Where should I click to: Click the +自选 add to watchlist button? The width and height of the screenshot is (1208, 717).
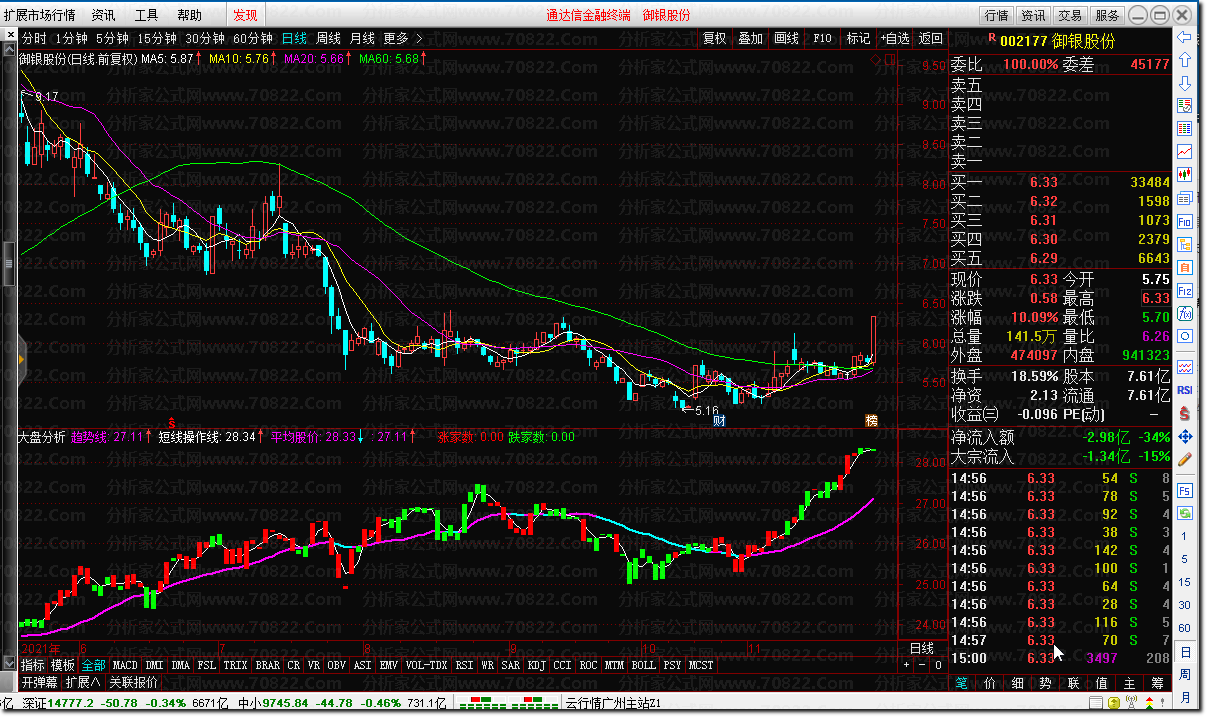click(894, 38)
